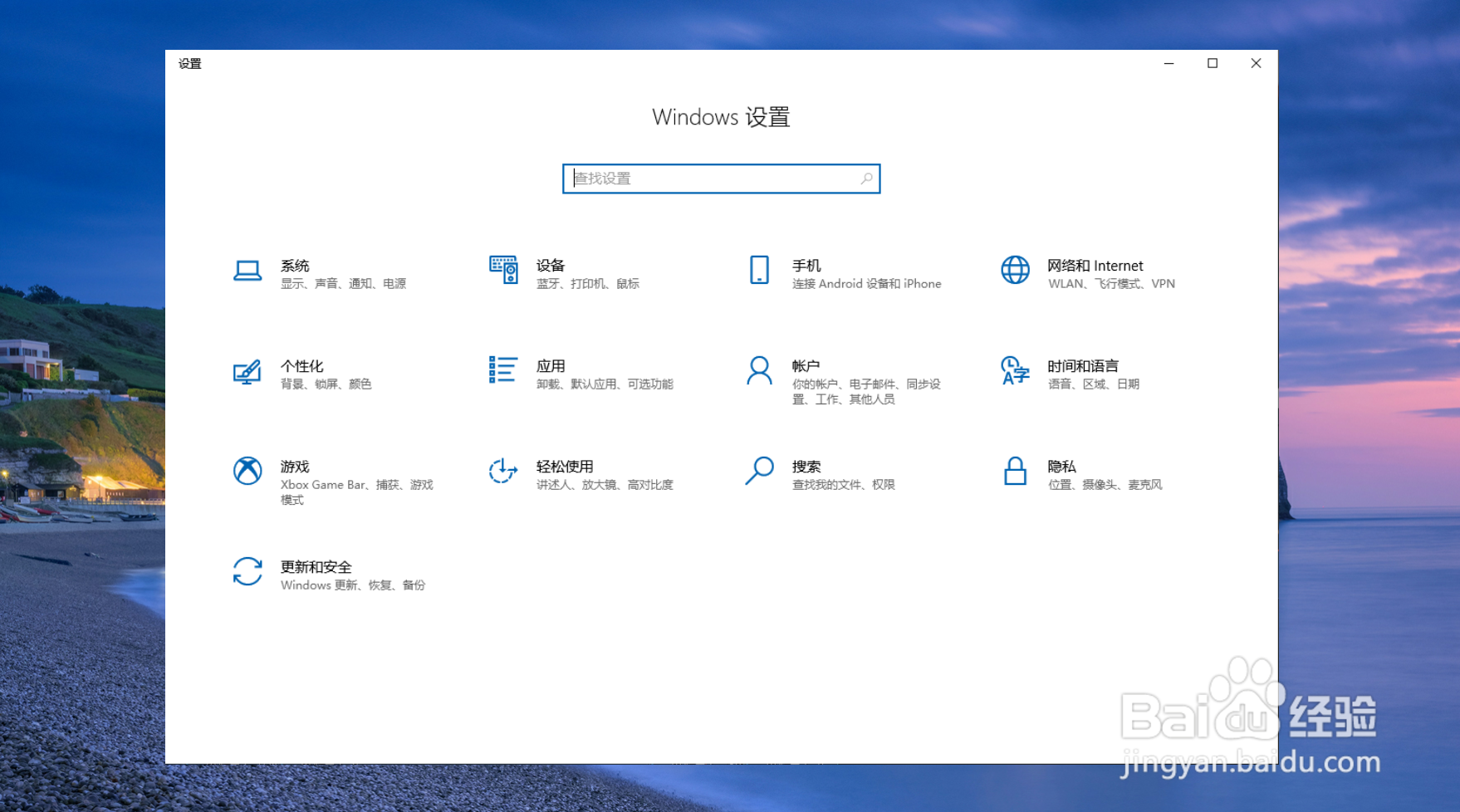1460x812 pixels.
Task: Open 轻松使用 (Ease of Access) icon
Action: (502, 472)
